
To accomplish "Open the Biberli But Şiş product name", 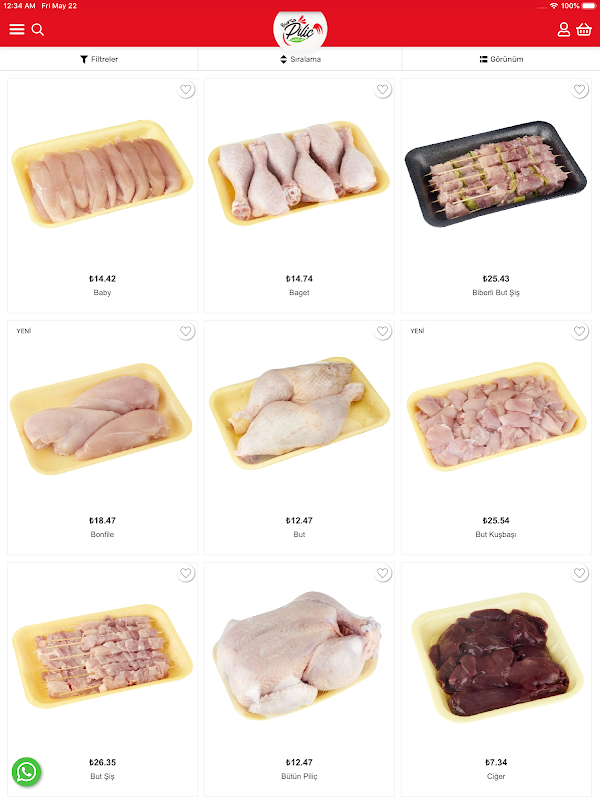I will coord(496,292).
